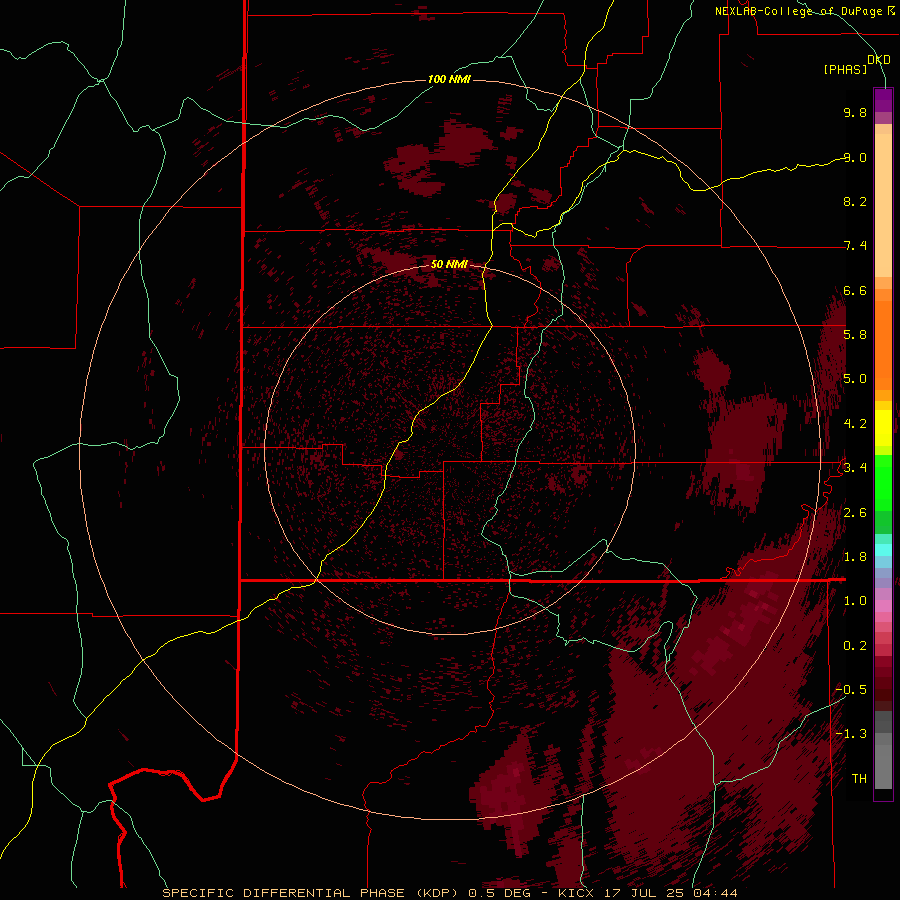Screen dimensions: 900x900
Task: Click the 1.0 legend scale value
Action: [855, 601]
